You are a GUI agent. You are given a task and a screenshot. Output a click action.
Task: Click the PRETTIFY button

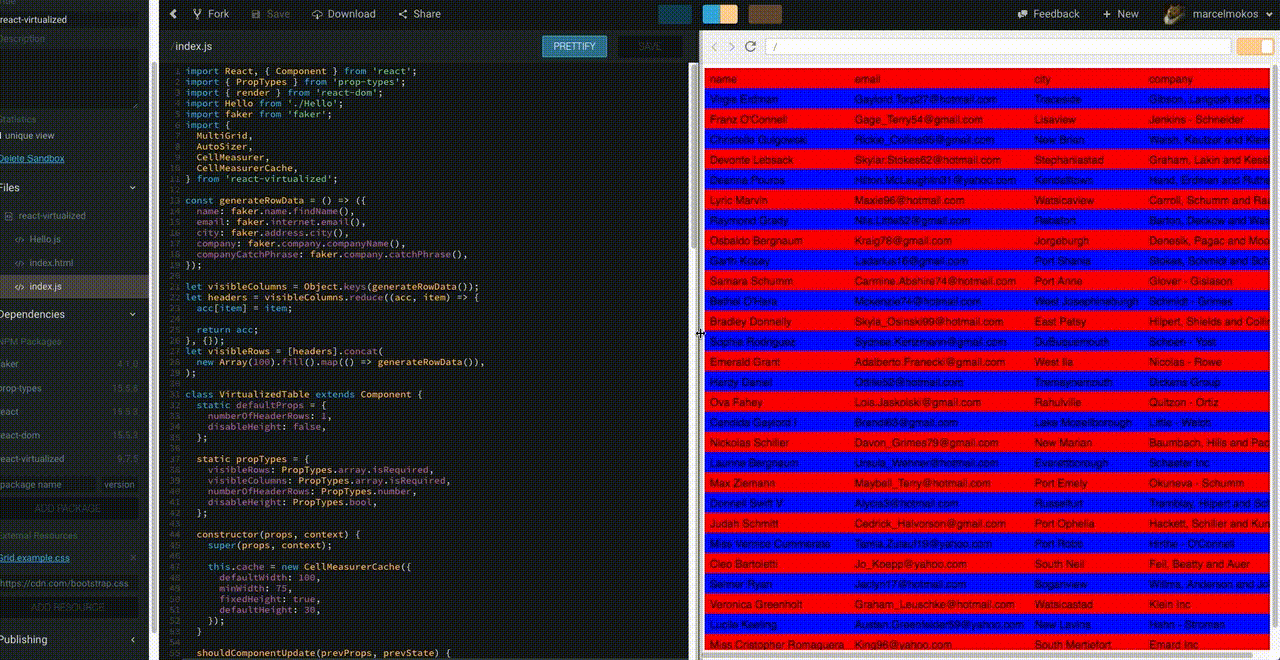[574, 46]
